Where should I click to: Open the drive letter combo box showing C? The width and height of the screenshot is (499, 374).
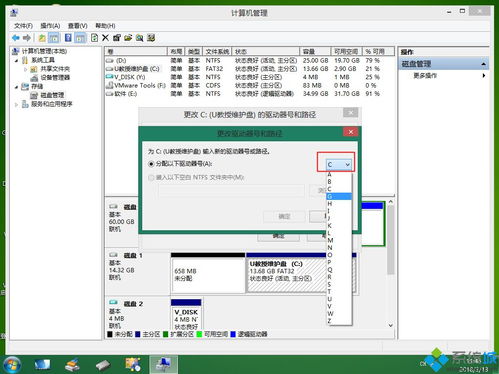(338, 164)
